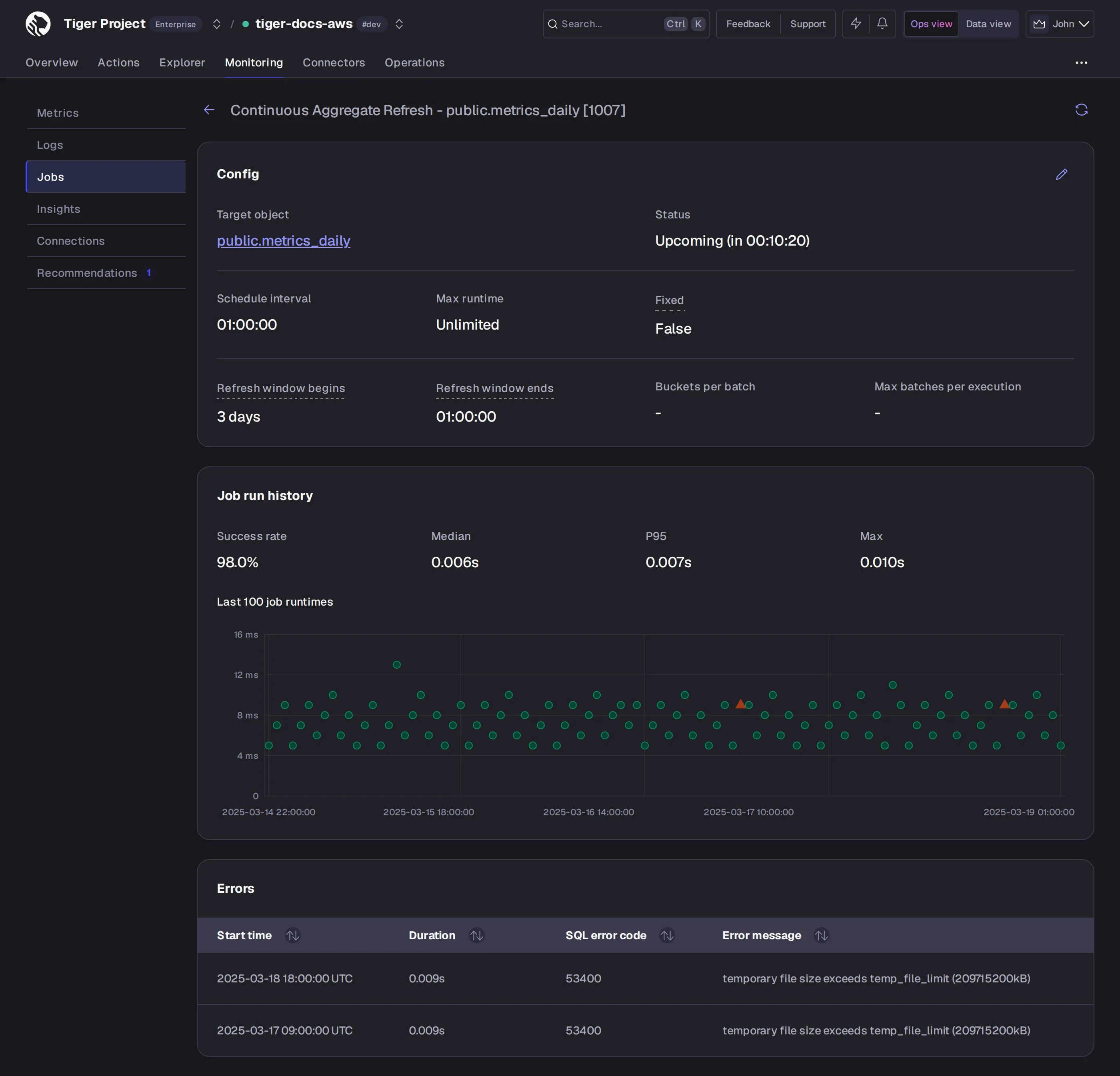Open the John user menu
The height and width of the screenshot is (1076, 1120).
(1060, 24)
